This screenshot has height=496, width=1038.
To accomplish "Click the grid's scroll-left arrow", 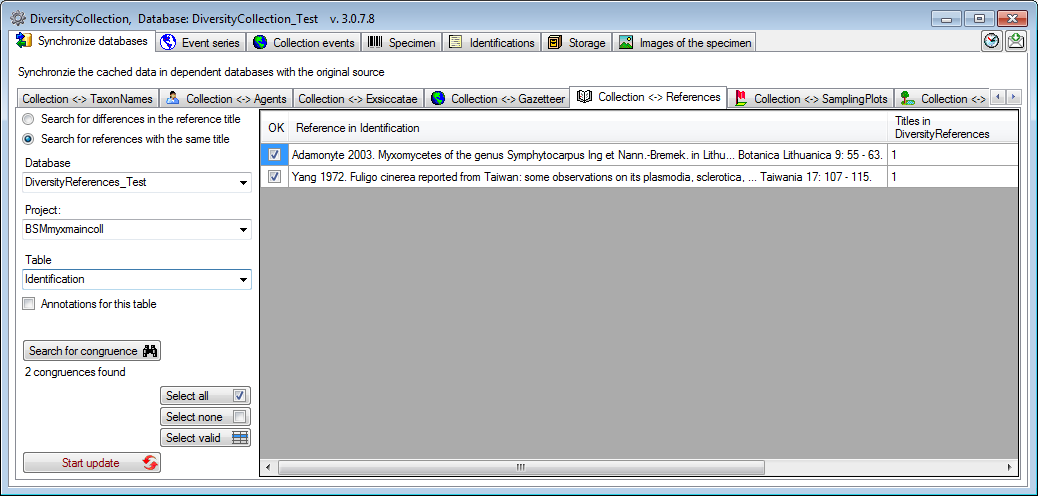I will coord(268,467).
